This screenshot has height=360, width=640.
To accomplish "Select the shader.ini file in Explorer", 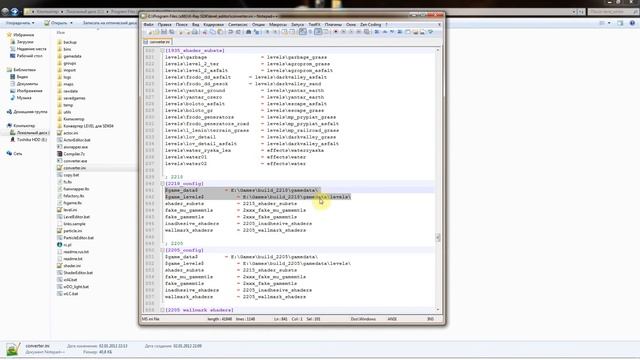I will tap(72, 266).
